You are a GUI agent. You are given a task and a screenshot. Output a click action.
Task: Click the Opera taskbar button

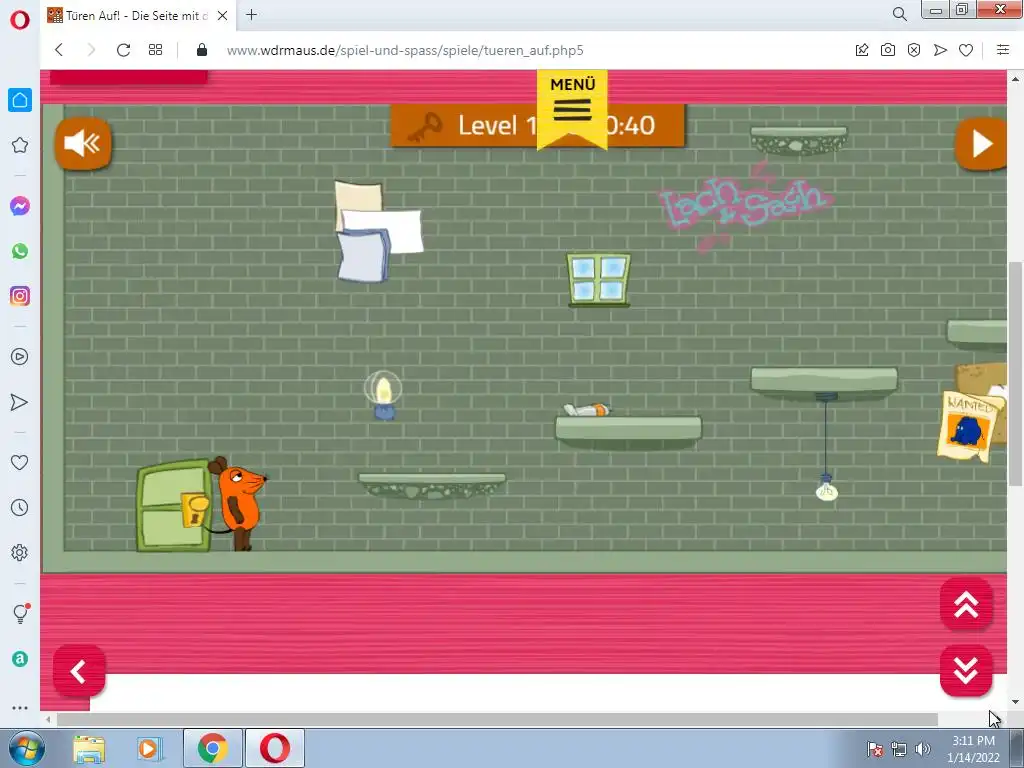point(275,748)
